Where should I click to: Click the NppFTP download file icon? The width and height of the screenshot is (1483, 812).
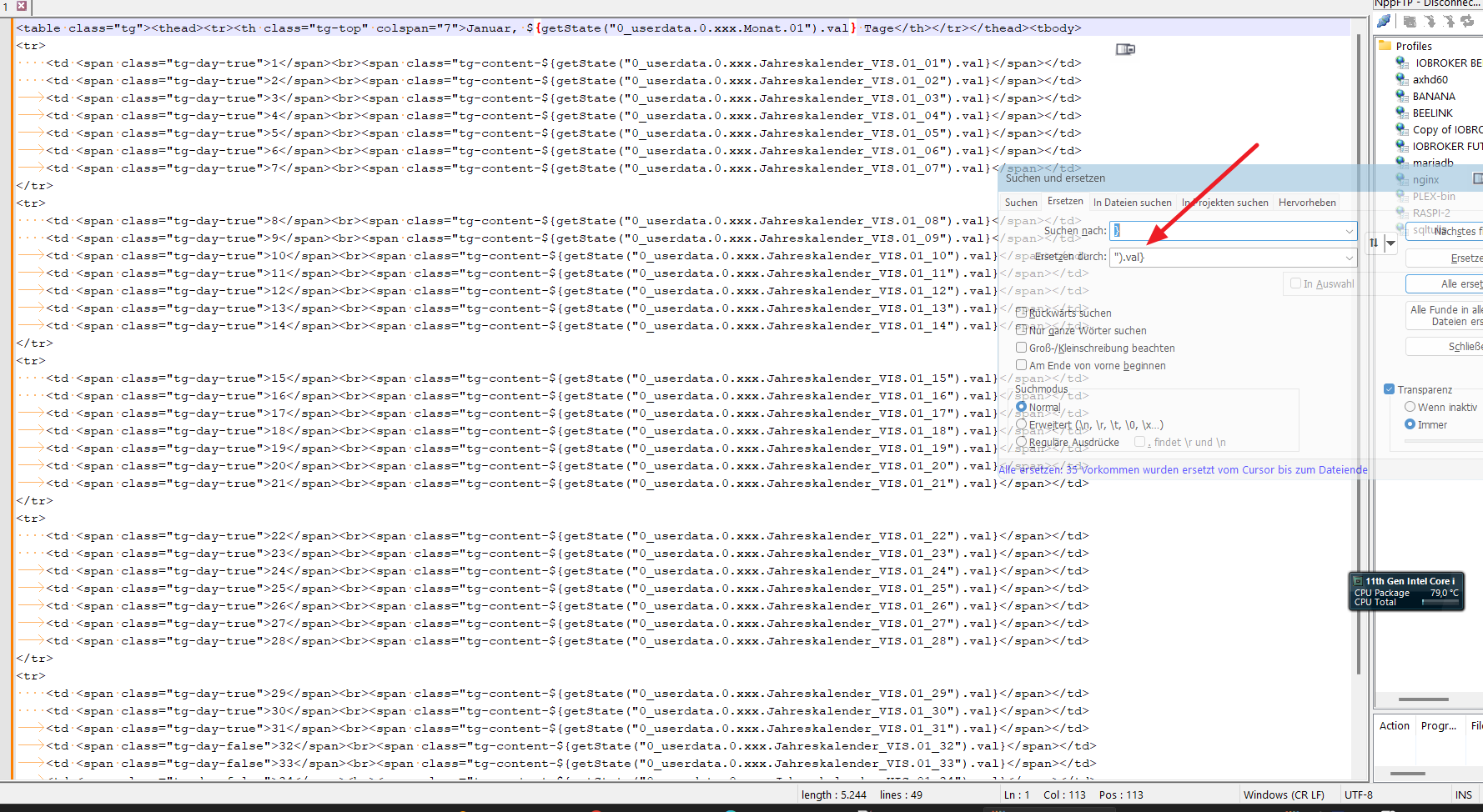[x=1430, y=22]
